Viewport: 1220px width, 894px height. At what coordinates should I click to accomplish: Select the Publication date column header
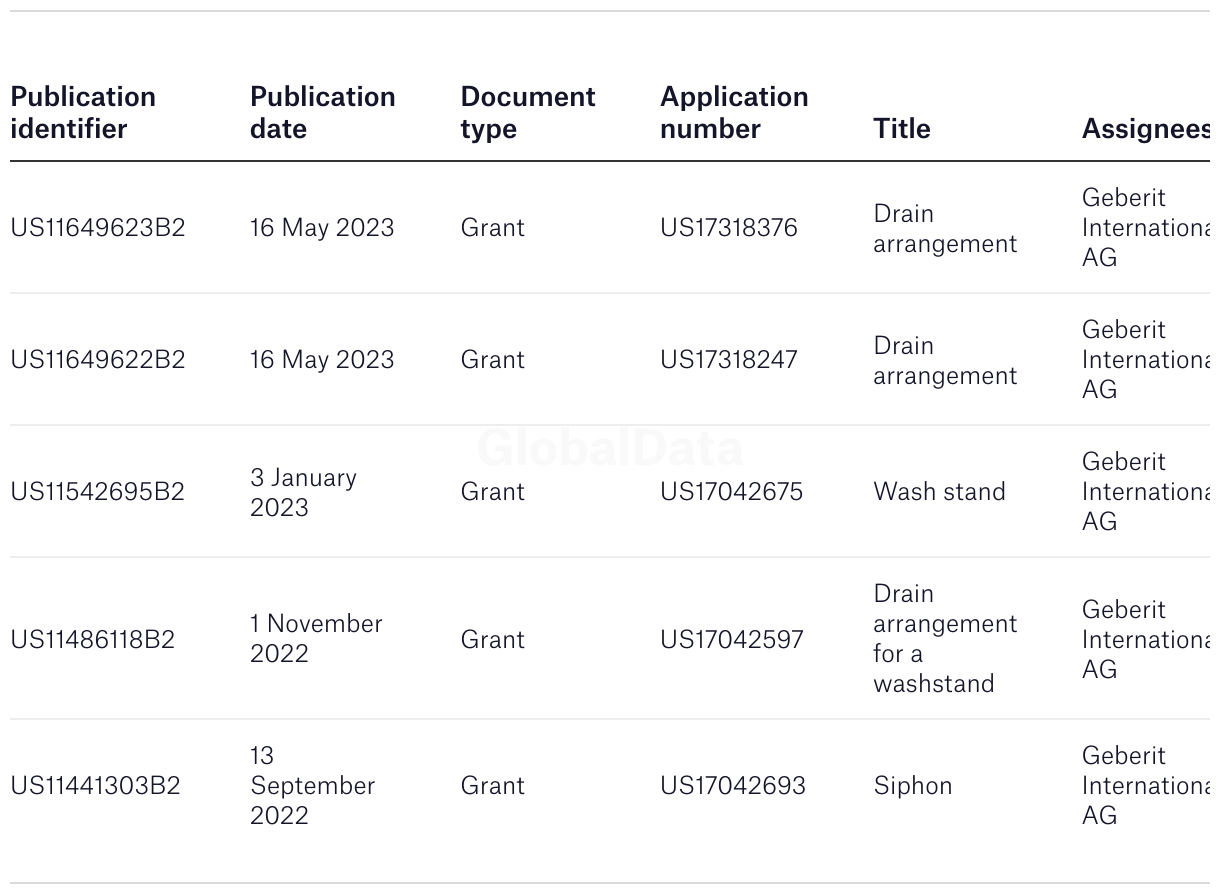(322, 113)
